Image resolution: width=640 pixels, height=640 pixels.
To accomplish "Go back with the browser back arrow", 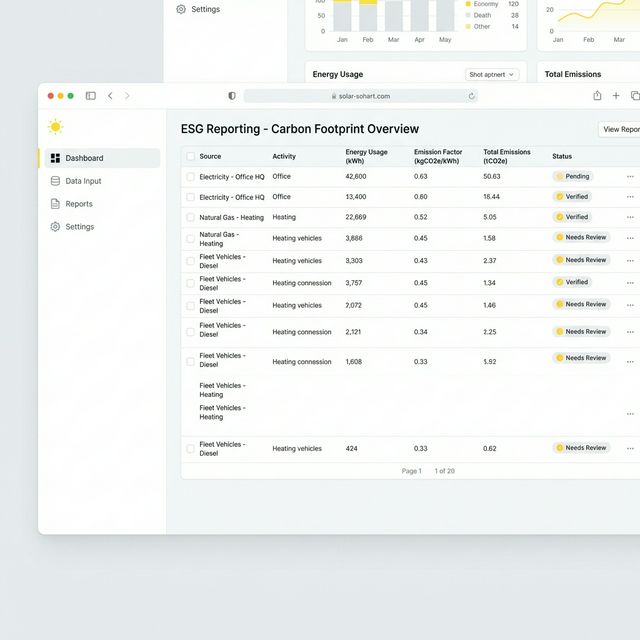I will [110, 96].
